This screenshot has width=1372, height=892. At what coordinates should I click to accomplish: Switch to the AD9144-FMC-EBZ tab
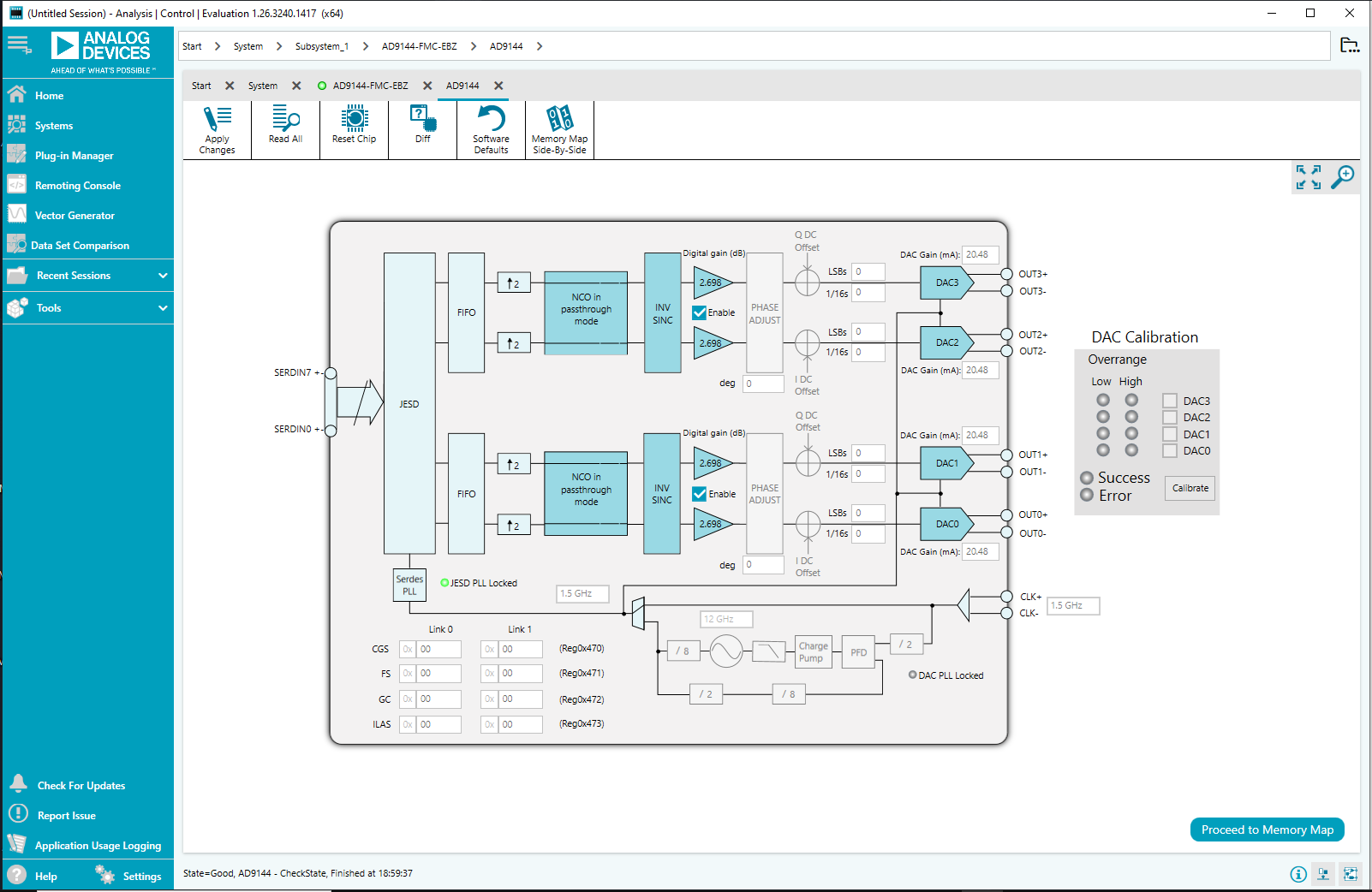coord(370,86)
